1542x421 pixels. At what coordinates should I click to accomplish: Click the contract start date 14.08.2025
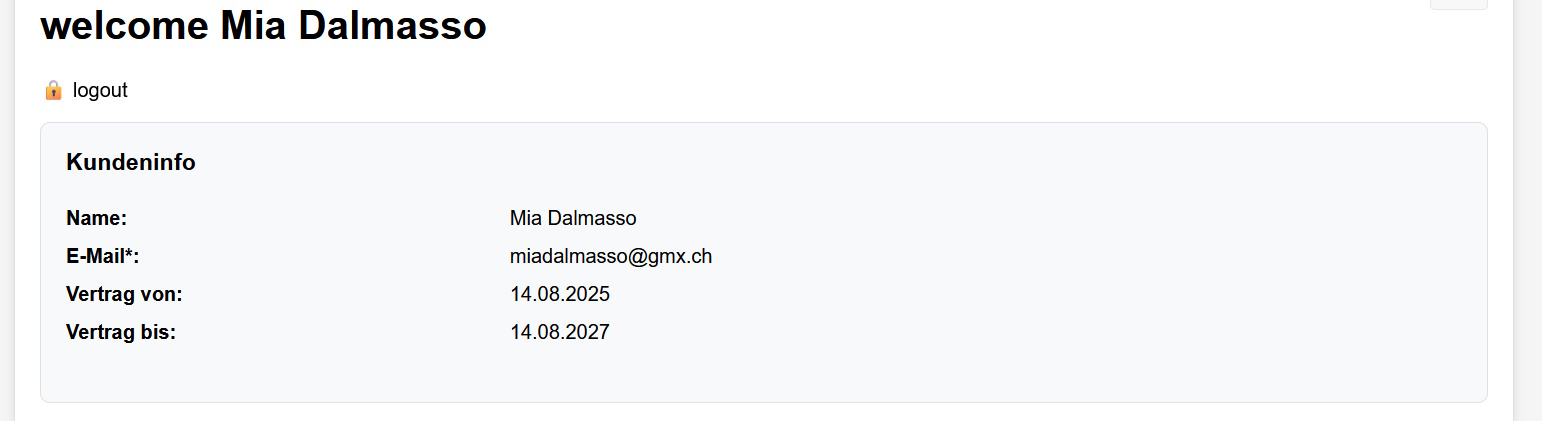tap(560, 294)
